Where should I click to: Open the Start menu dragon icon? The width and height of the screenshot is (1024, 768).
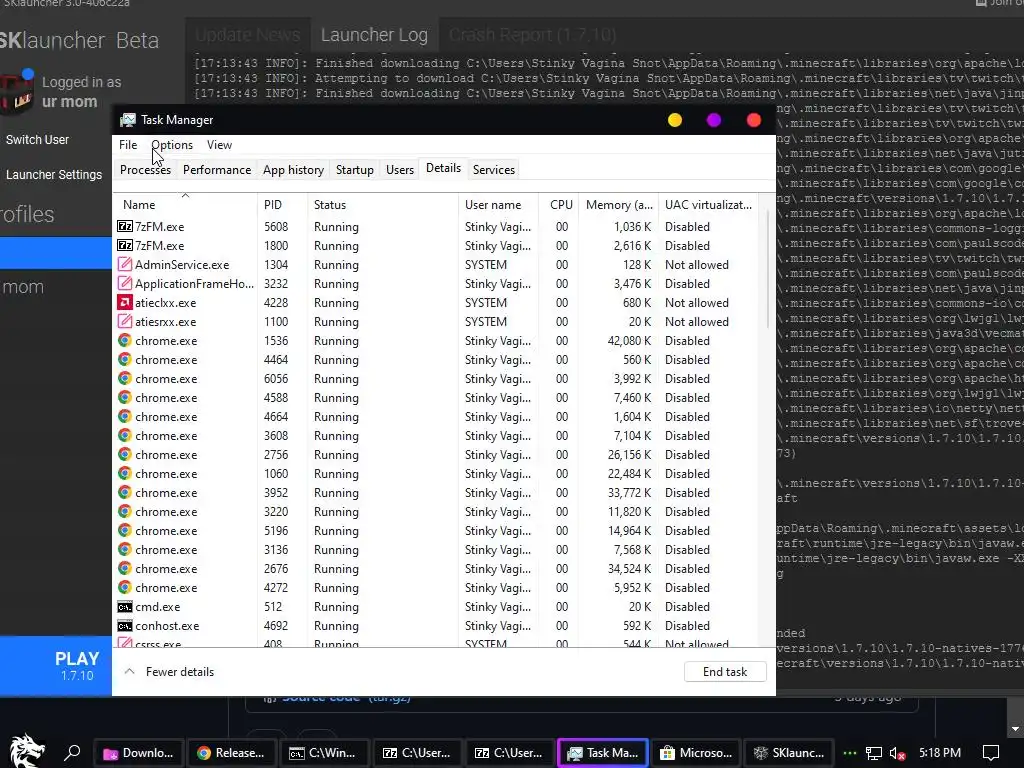(26, 750)
